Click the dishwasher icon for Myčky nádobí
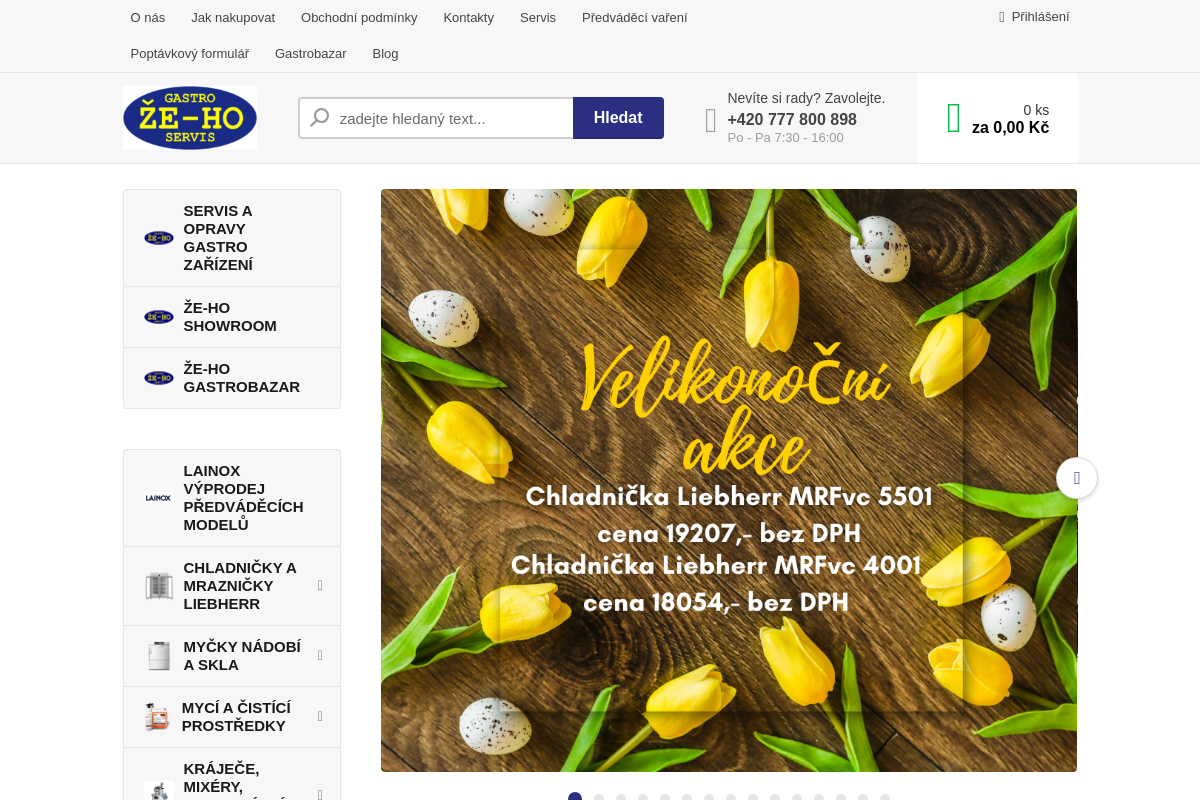 (158, 656)
